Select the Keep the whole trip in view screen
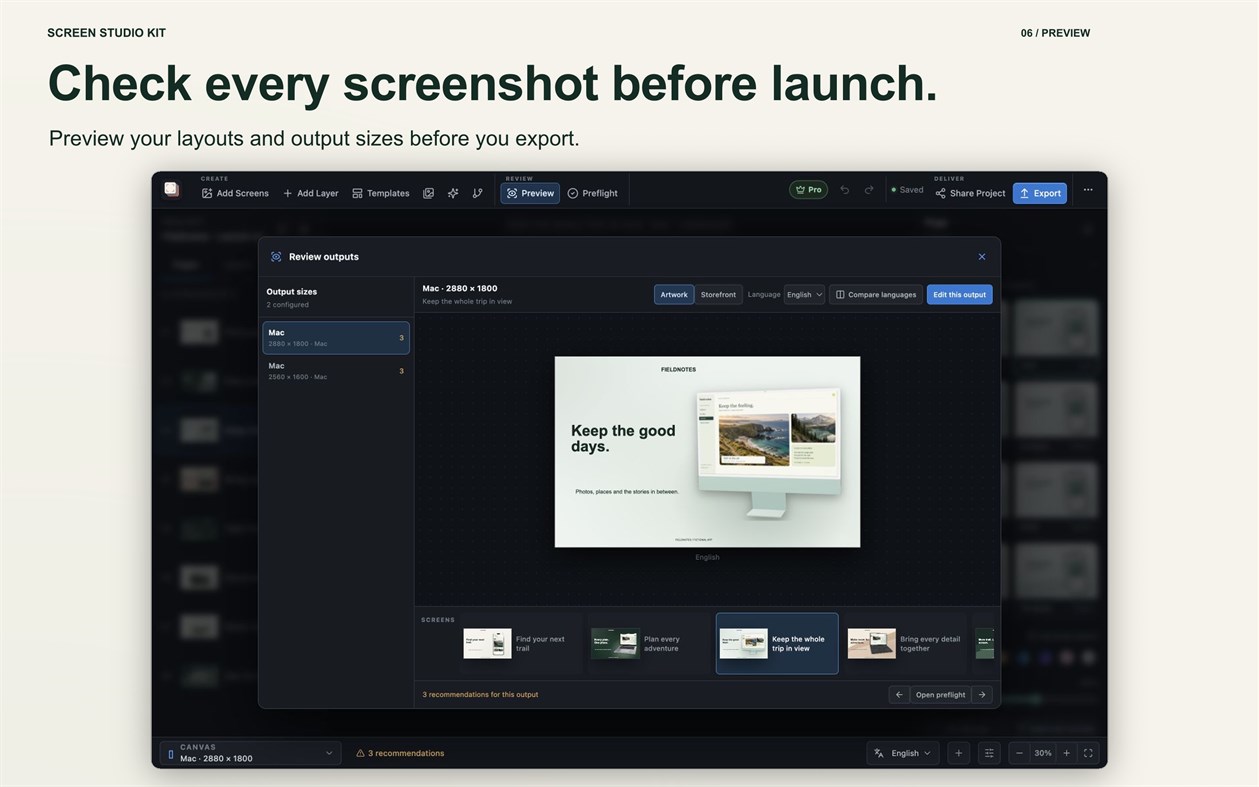 pos(777,643)
